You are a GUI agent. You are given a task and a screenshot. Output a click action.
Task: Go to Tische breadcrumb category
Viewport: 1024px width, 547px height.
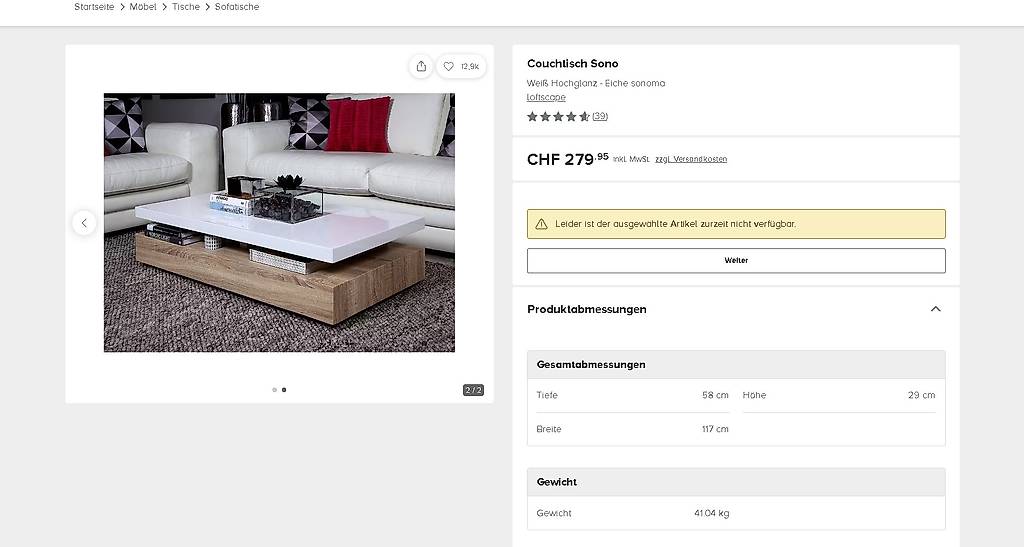click(186, 7)
